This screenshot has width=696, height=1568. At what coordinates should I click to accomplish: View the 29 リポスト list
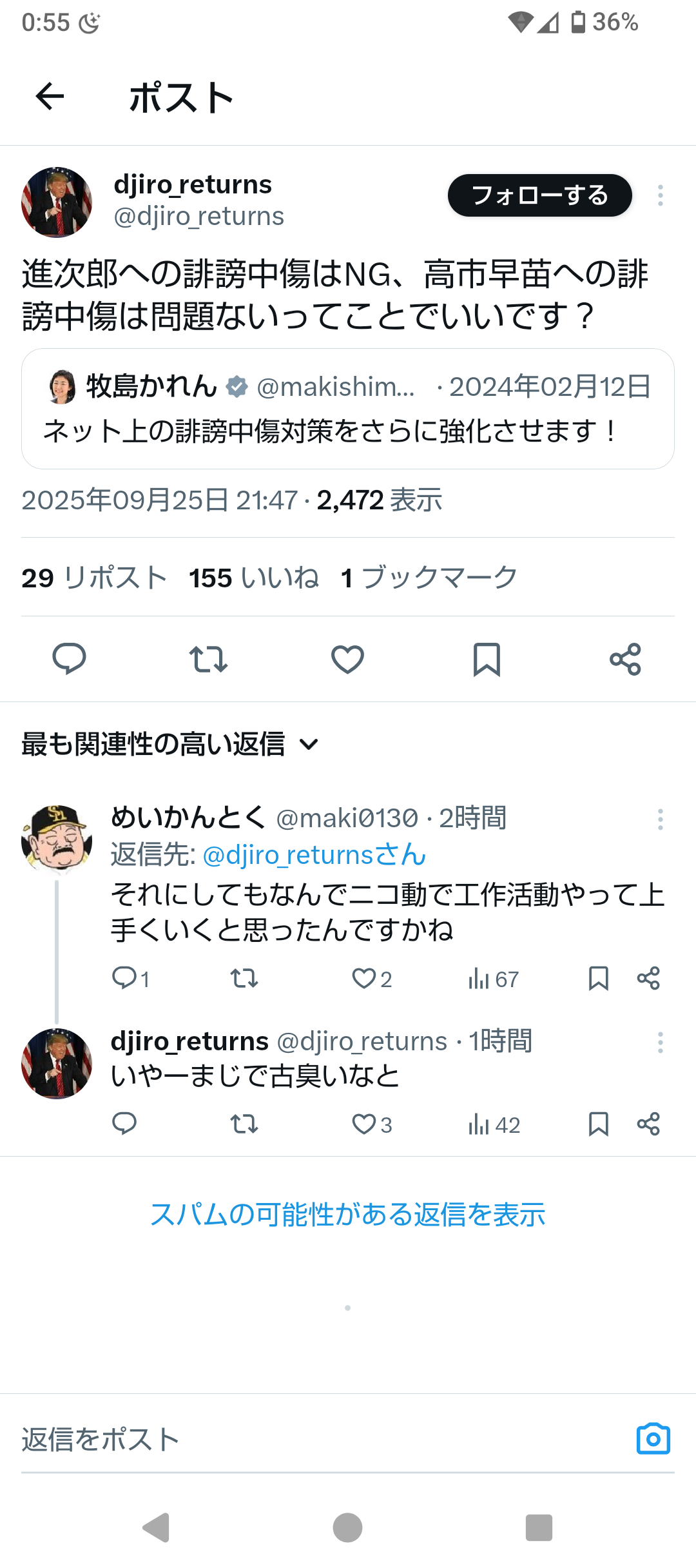coord(94,578)
